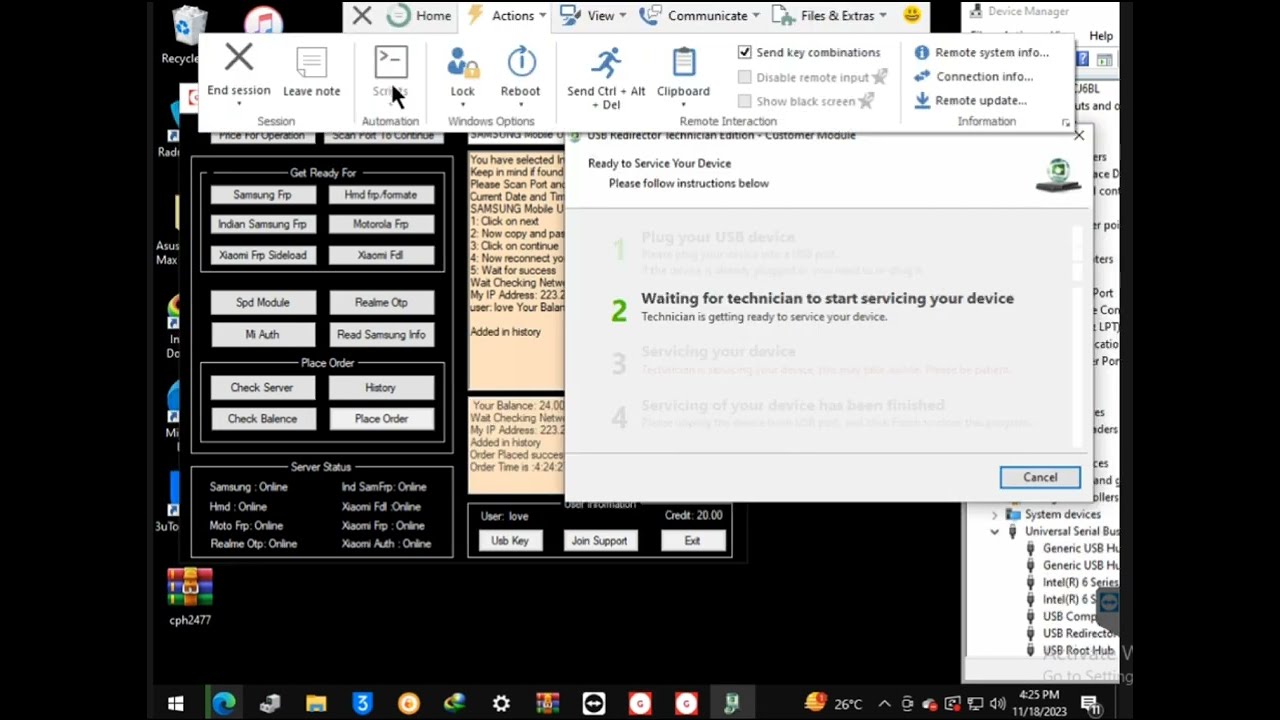Click the Mi Auth button
Image resolution: width=1280 pixels, height=720 pixels.
pos(262,334)
